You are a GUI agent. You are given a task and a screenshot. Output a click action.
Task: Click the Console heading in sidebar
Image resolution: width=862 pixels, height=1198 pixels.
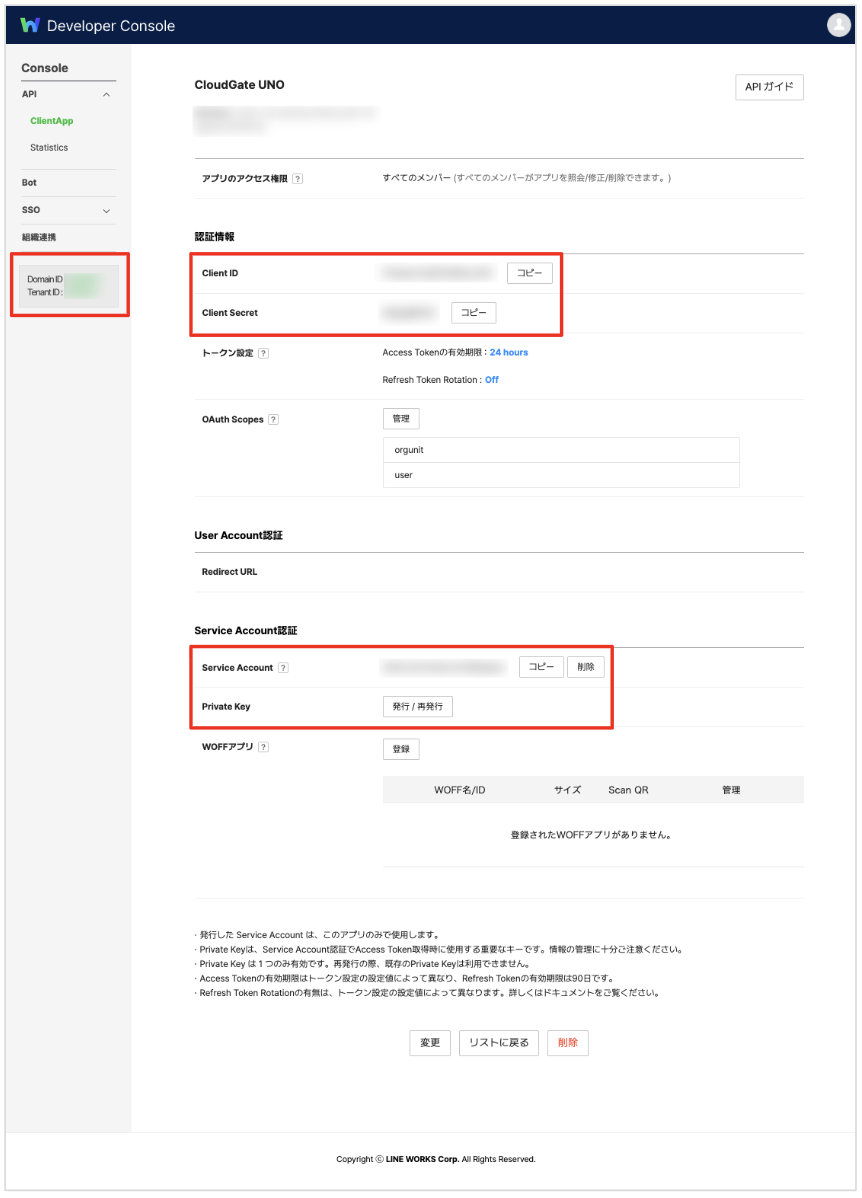coord(44,68)
